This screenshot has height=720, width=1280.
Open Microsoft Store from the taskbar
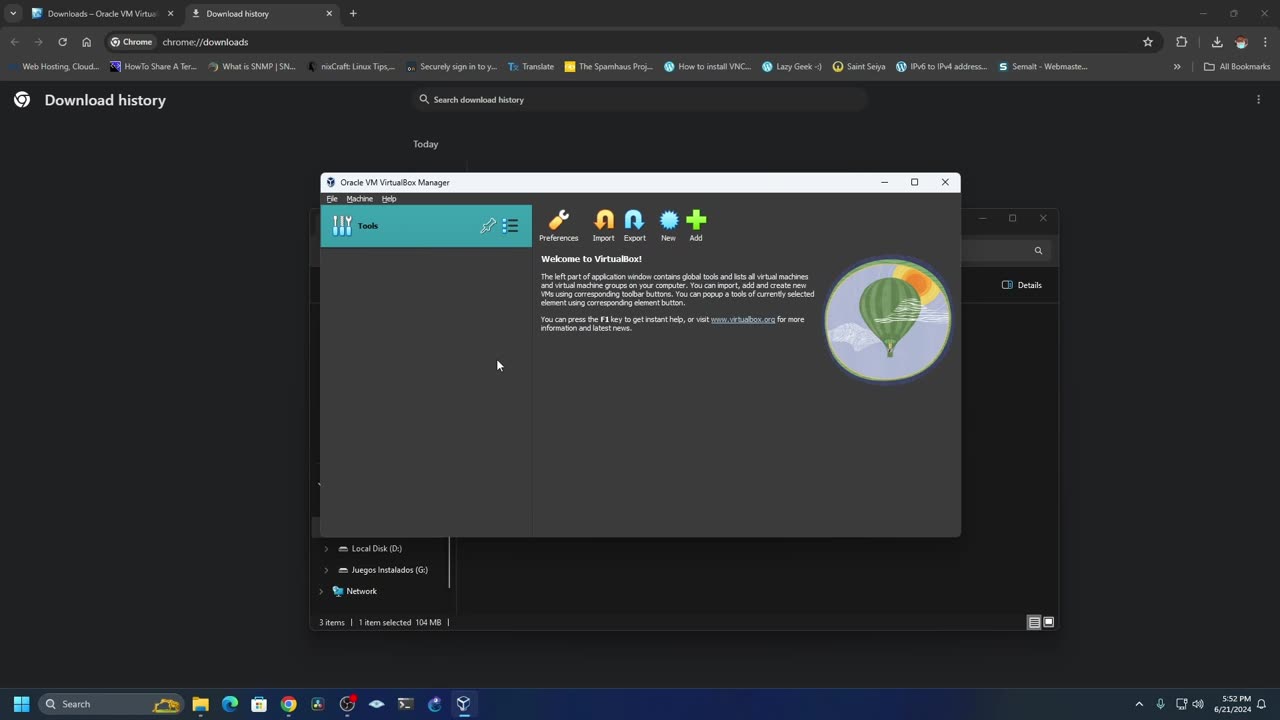(x=259, y=704)
